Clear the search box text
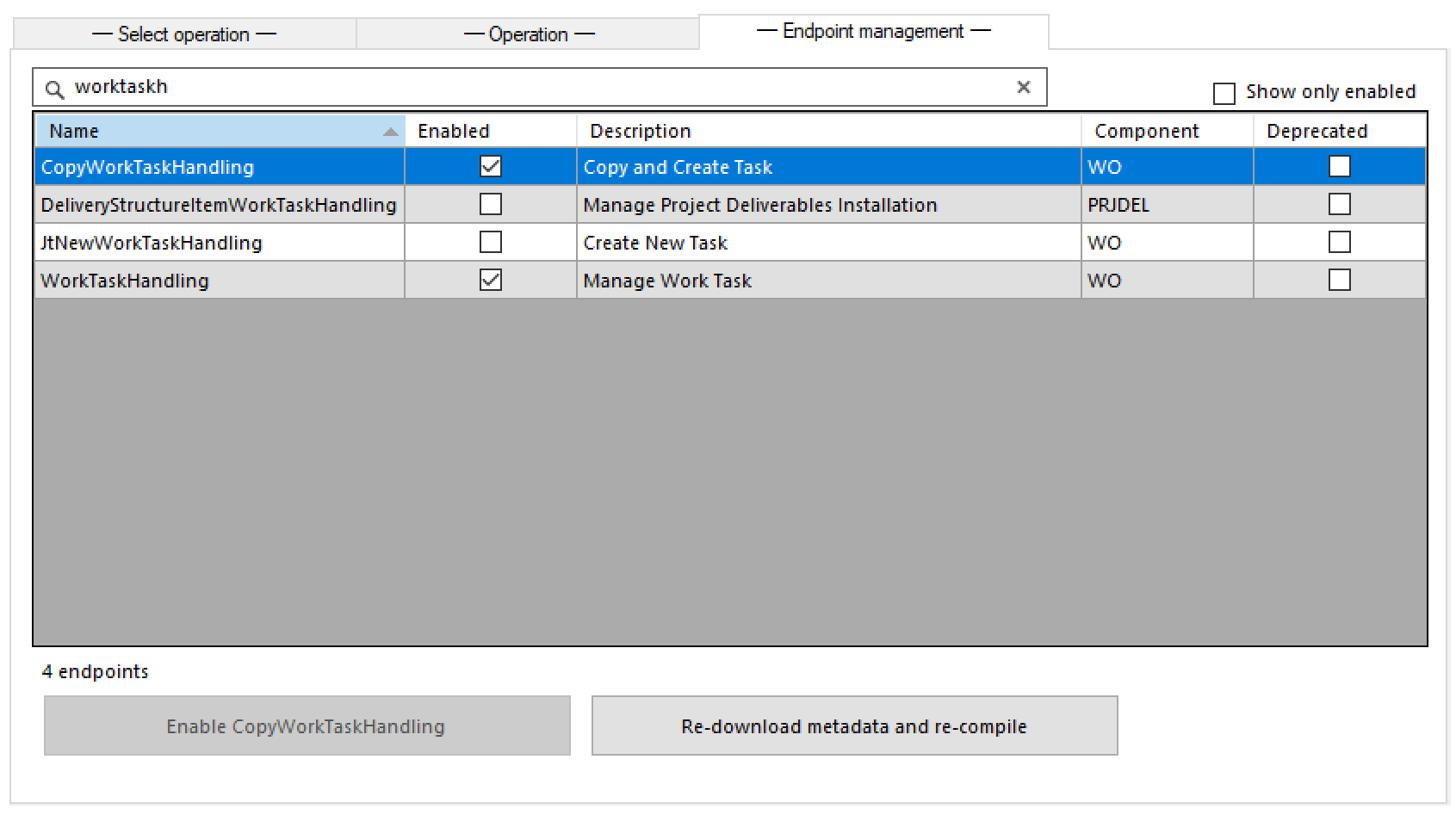 click(x=1023, y=87)
